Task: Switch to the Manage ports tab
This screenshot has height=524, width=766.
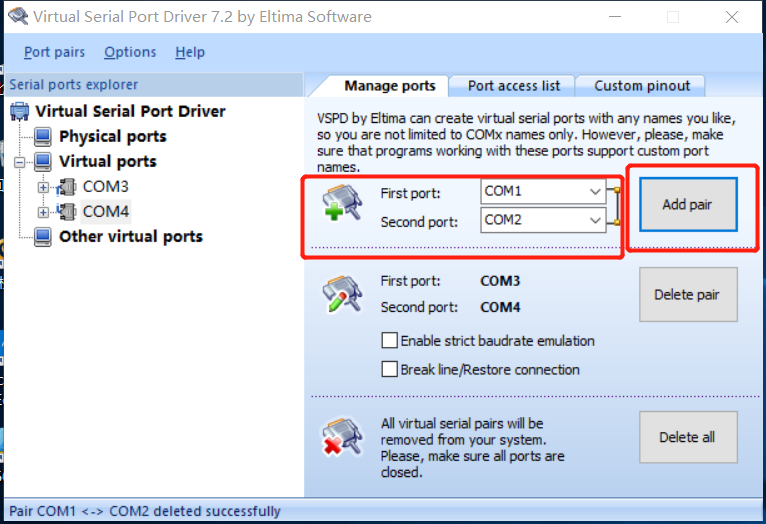Action: 389,86
